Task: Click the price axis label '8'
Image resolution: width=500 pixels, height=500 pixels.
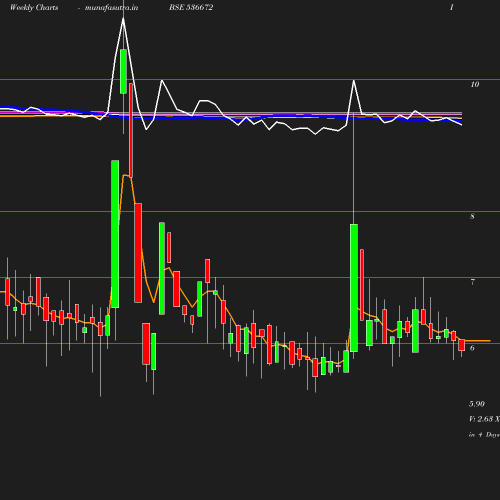Action: pyautogui.click(x=472, y=216)
